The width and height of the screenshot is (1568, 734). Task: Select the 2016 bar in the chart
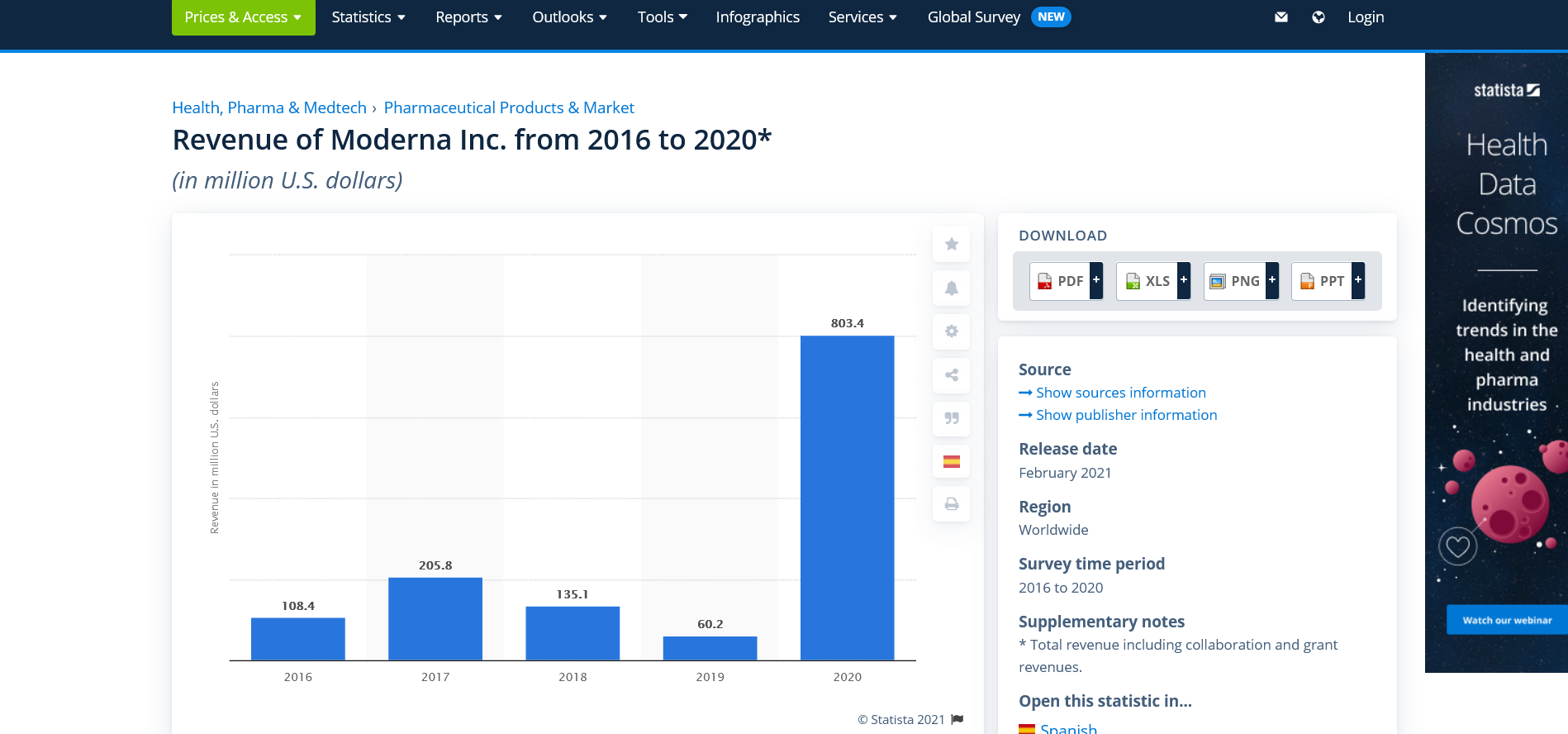[298, 639]
